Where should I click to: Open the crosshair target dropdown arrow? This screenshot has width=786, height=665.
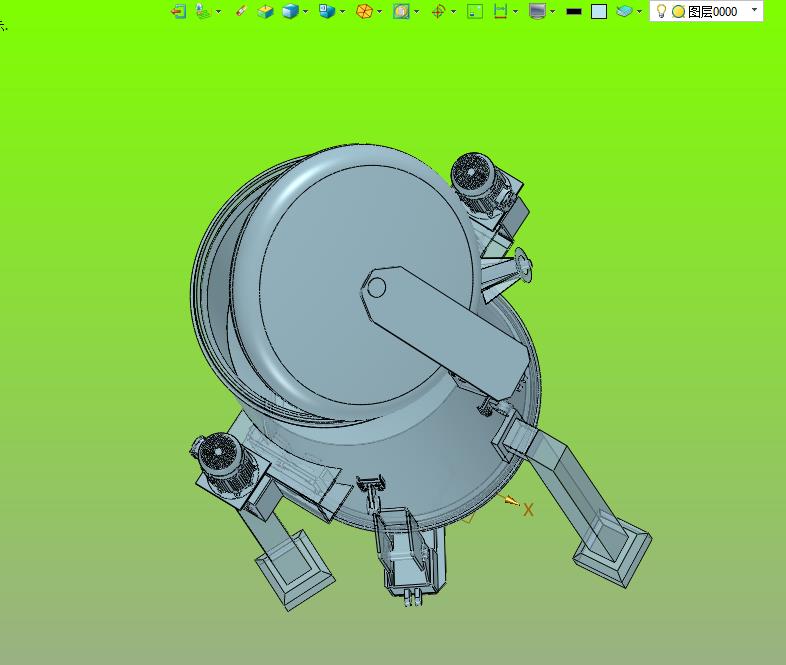454,12
